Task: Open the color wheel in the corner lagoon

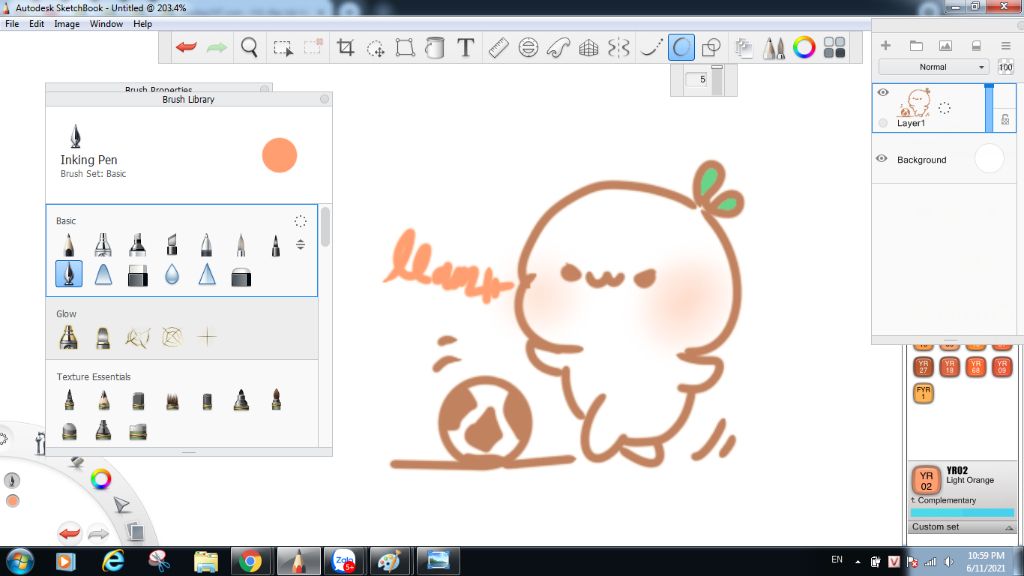Action: 101,479
